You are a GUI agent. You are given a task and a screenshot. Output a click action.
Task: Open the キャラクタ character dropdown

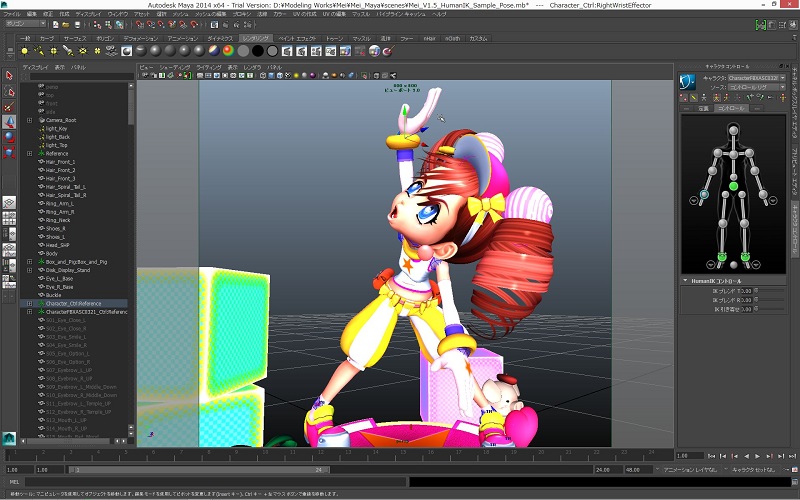pos(757,78)
